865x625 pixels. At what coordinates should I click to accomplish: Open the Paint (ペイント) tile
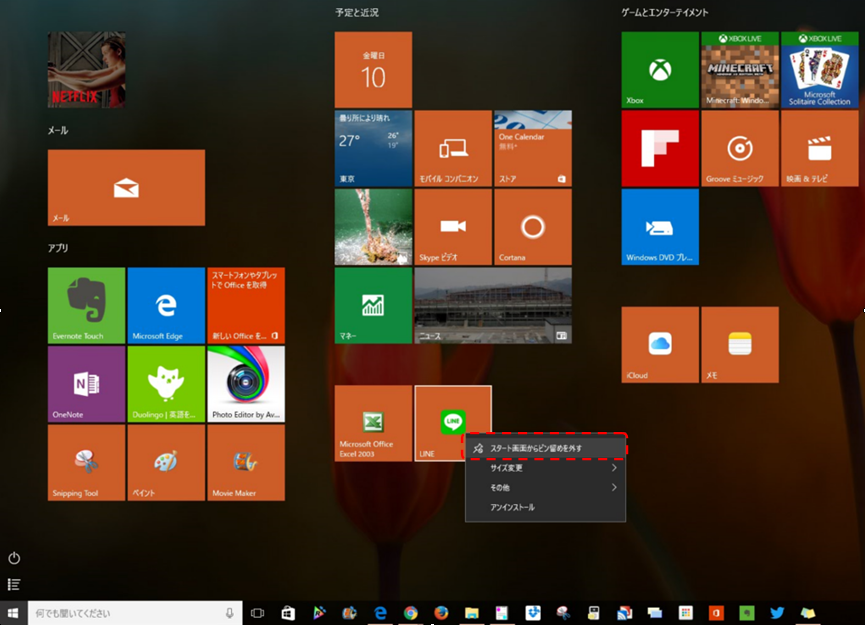166,463
